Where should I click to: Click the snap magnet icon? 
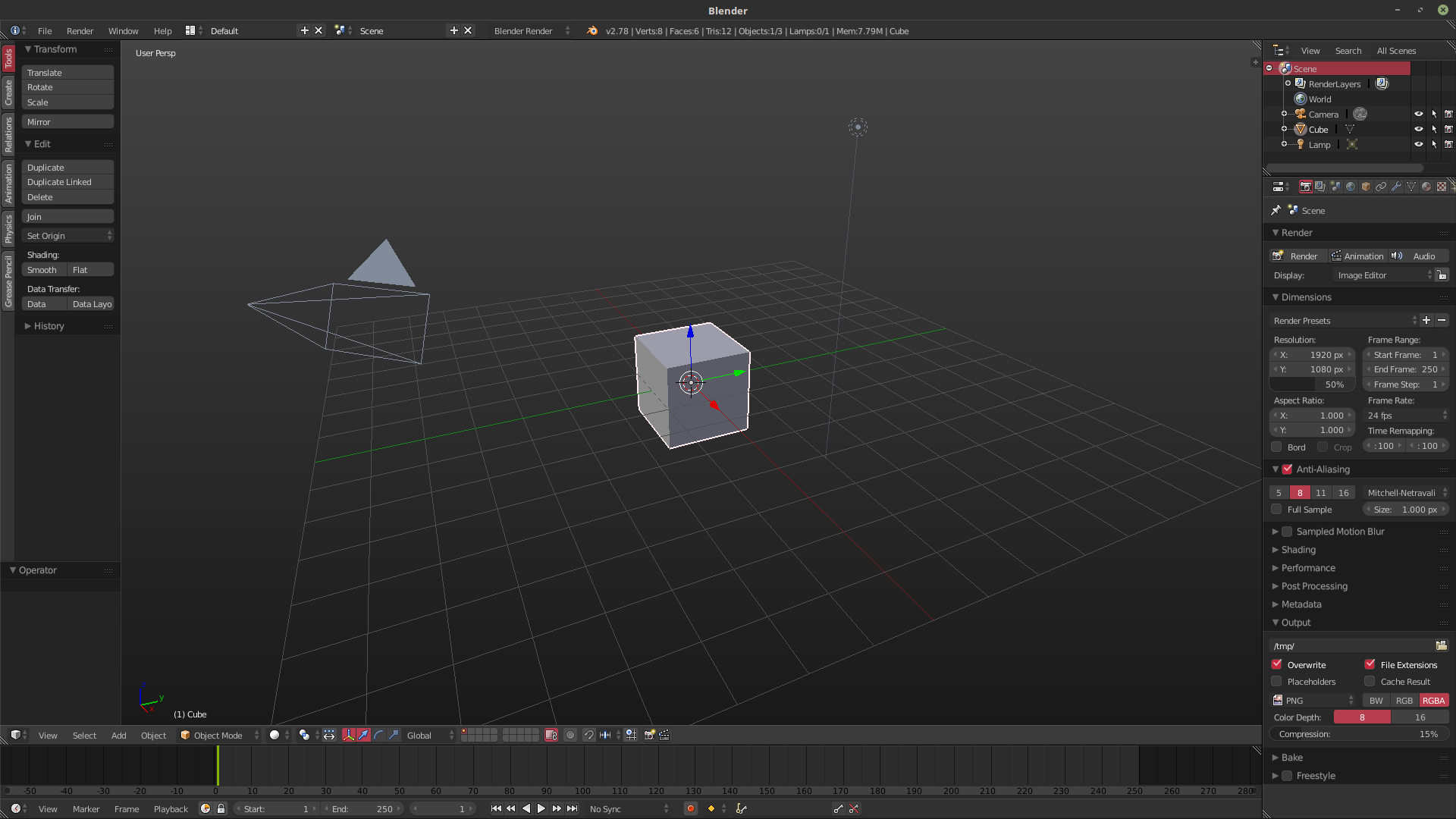click(x=589, y=735)
